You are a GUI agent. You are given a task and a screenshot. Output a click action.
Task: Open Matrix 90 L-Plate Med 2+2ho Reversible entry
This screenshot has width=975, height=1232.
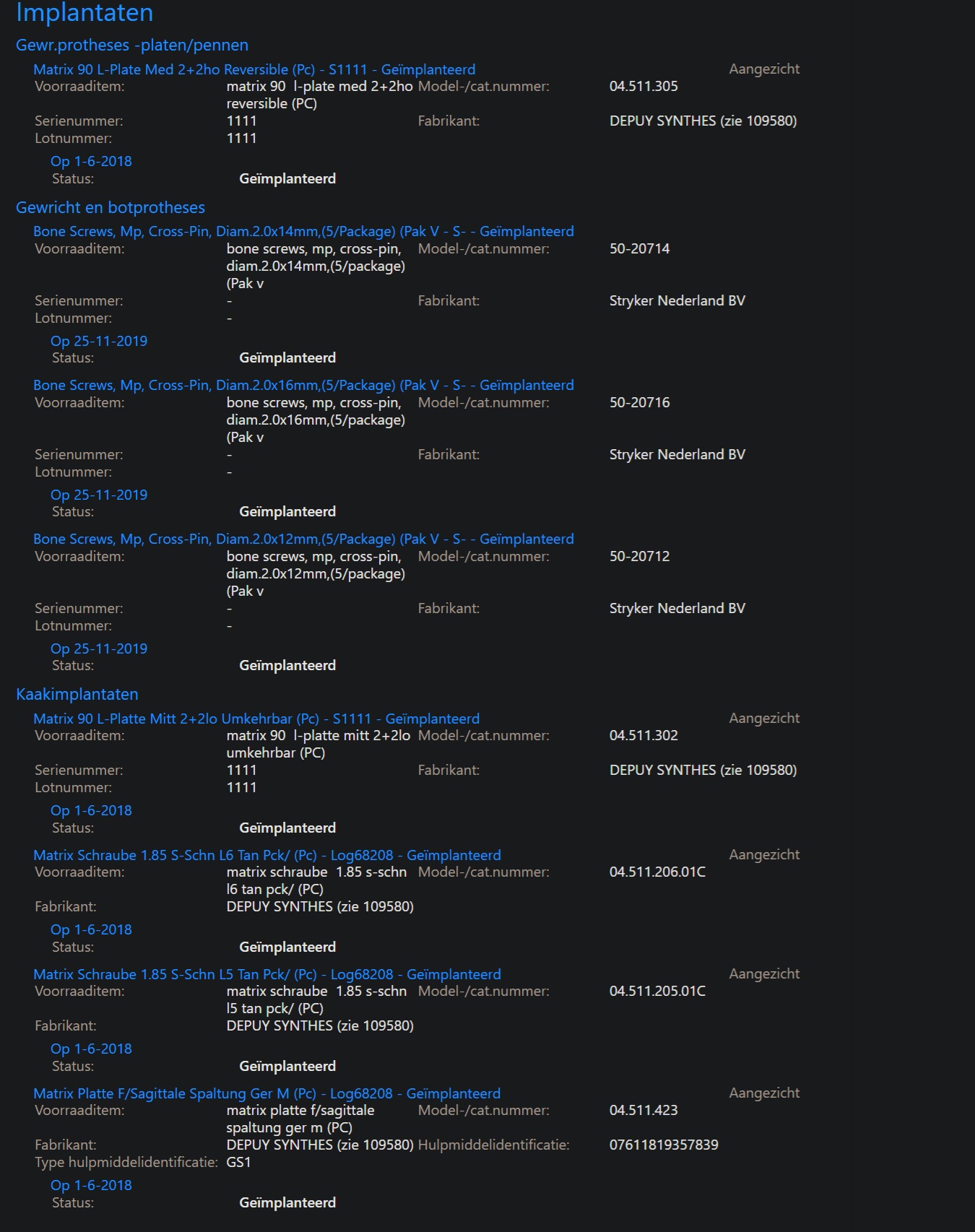[x=254, y=69]
